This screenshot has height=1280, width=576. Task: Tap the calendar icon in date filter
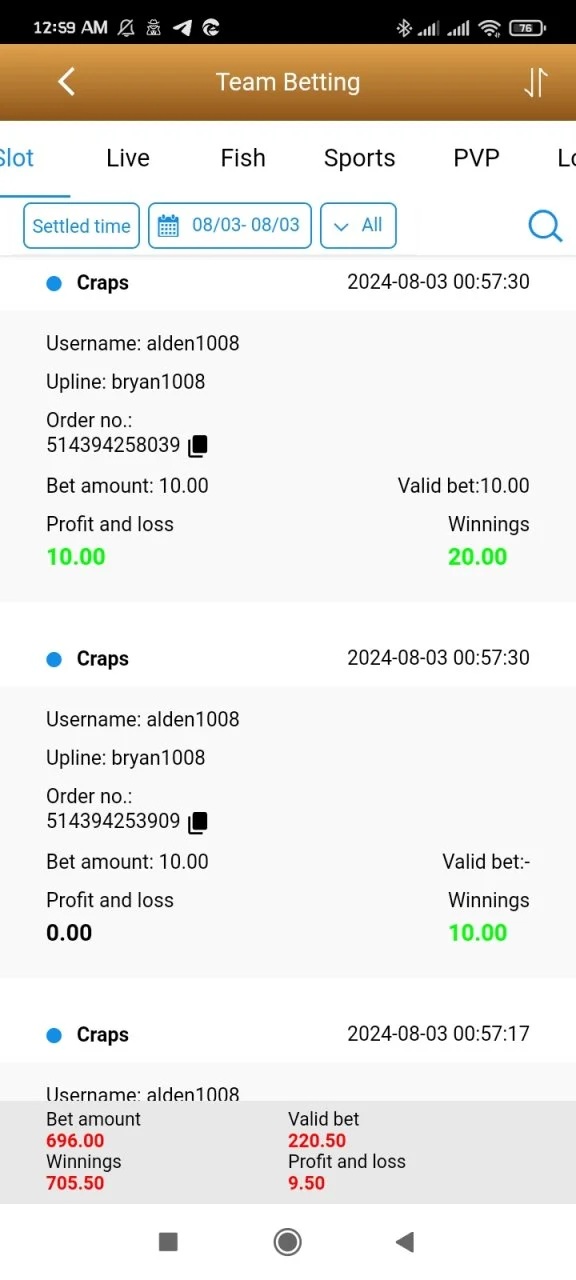(169, 226)
